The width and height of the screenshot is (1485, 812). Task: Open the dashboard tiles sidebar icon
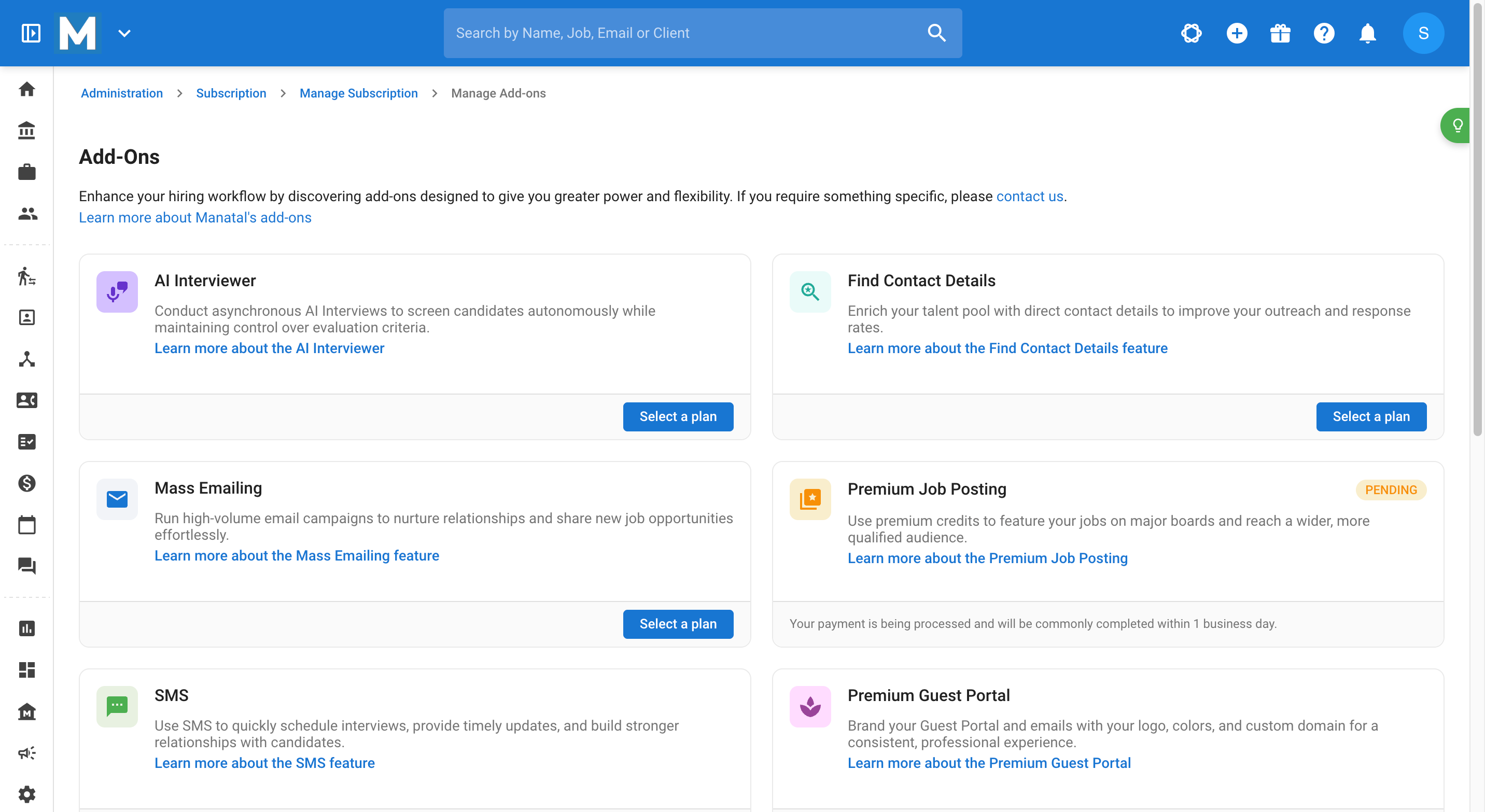click(27, 669)
